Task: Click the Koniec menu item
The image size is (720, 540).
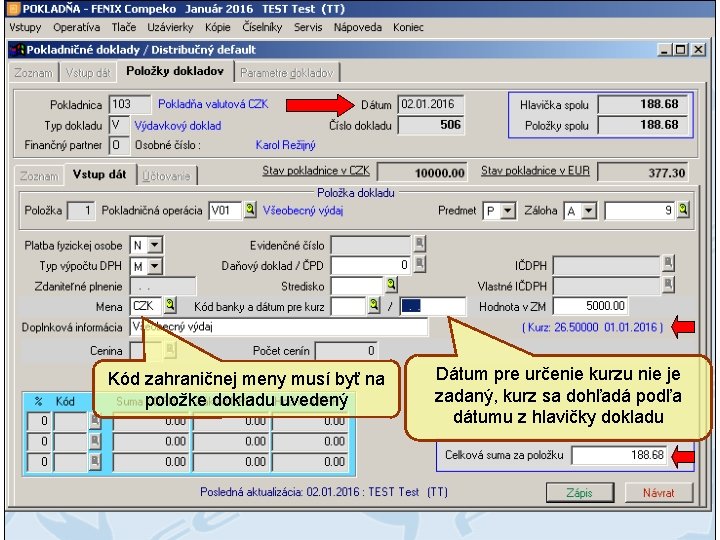Action: pos(408,28)
